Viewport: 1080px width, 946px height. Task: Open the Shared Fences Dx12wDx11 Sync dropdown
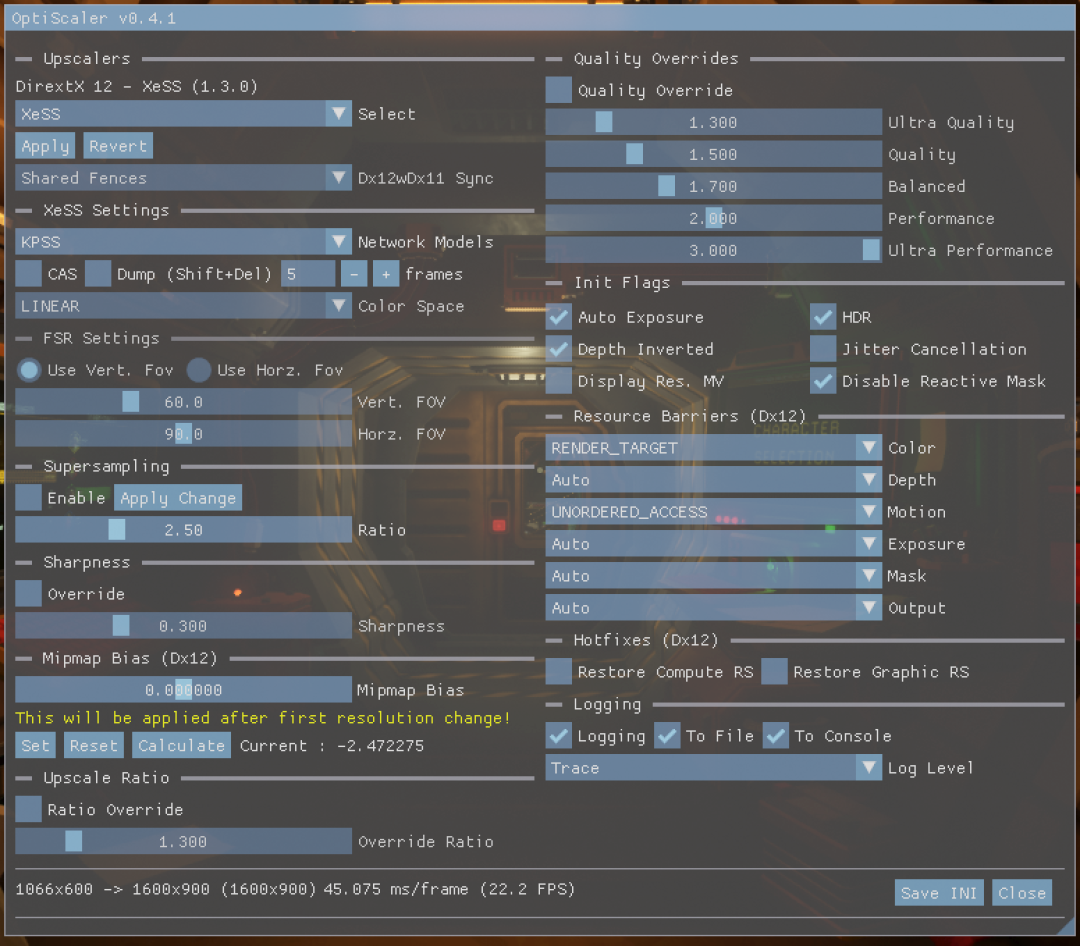183,178
